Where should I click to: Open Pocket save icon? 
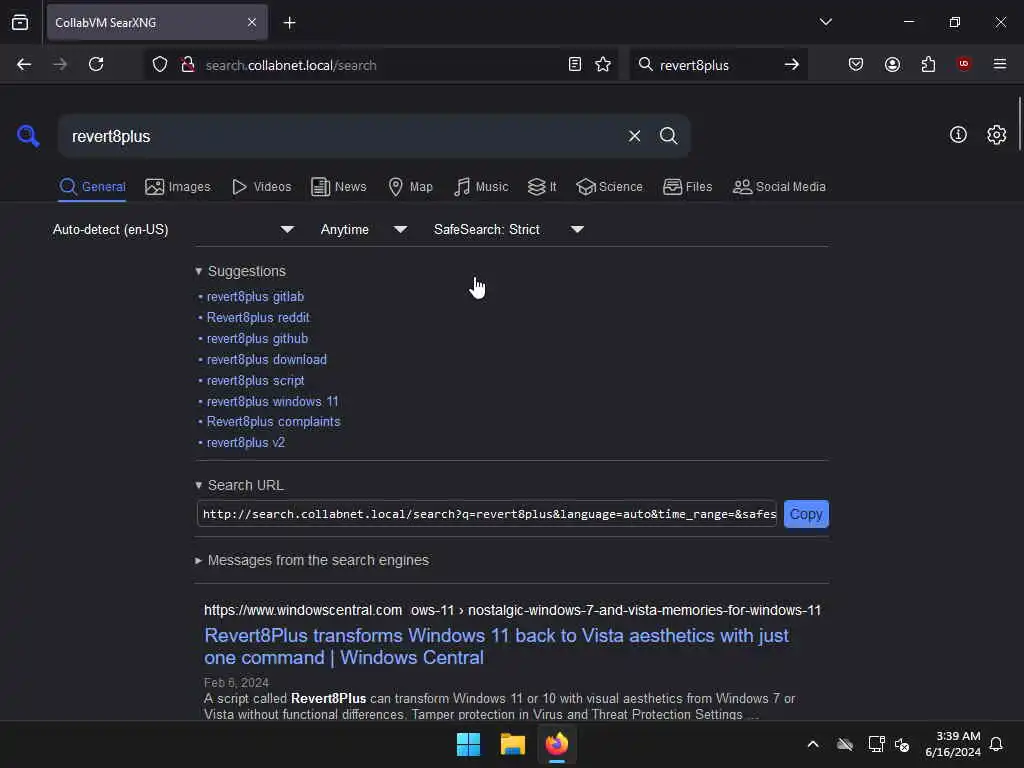pos(856,64)
